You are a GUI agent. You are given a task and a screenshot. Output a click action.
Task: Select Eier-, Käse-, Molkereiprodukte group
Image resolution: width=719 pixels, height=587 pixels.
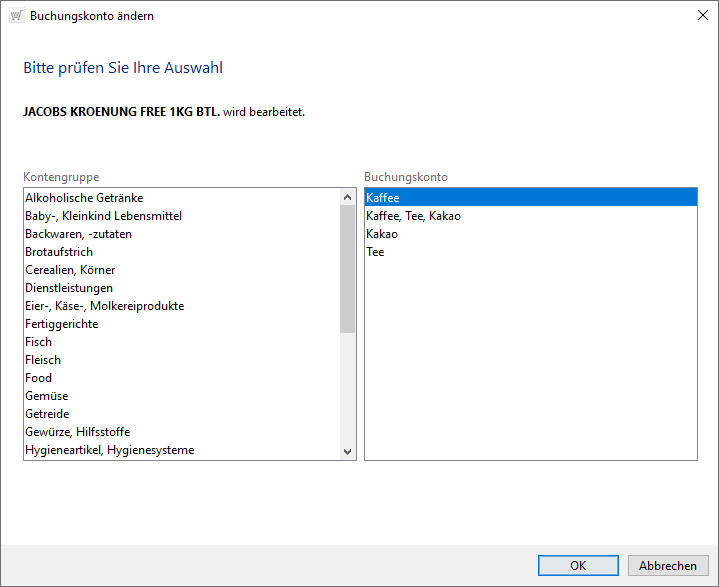[x=104, y=306]
